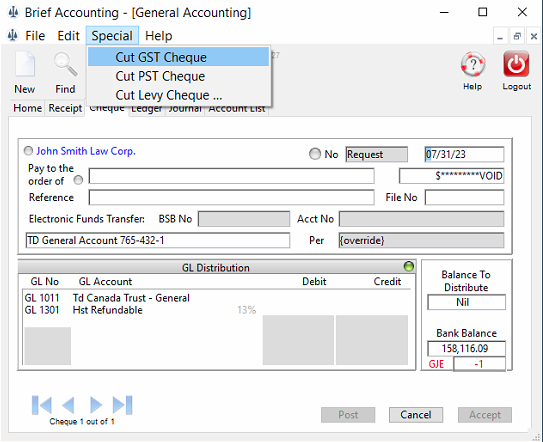Select the John Smith Law Corp. radio button
This screenshot has width=543, height=442.
pos(28,151)
